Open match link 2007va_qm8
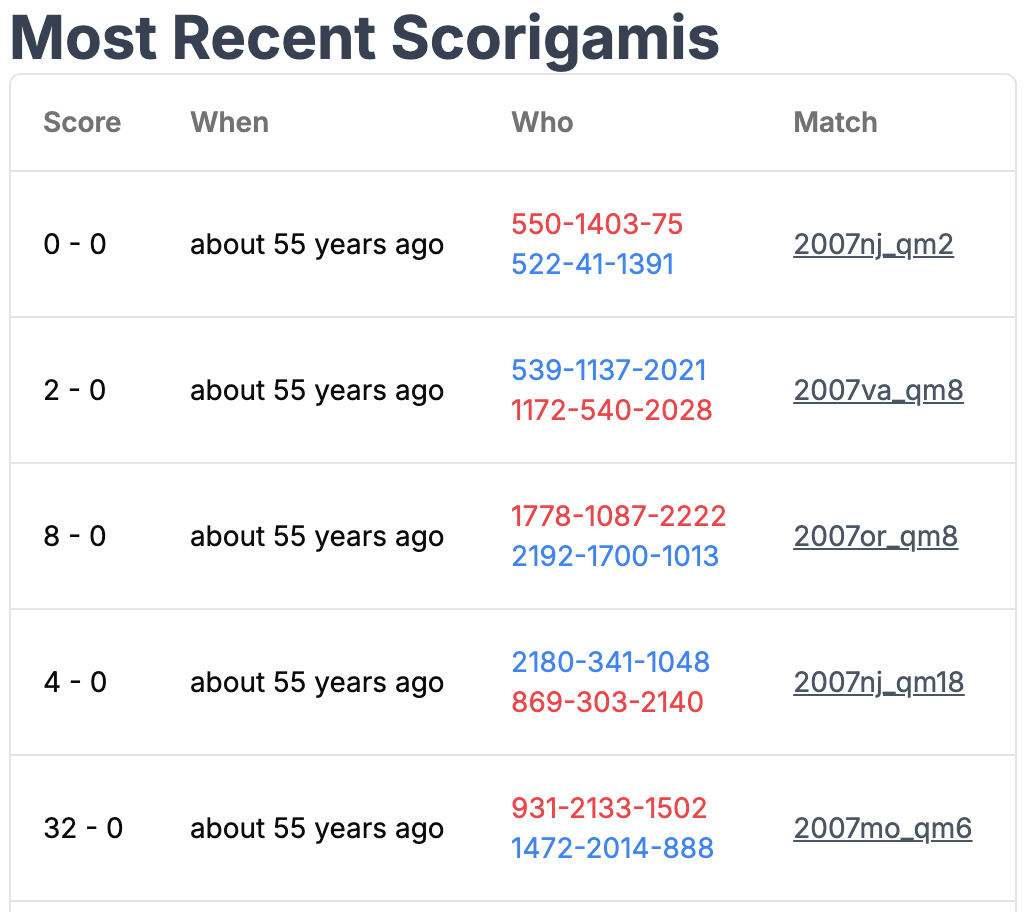The image size is (1030, 912). (x=878, y=391)
